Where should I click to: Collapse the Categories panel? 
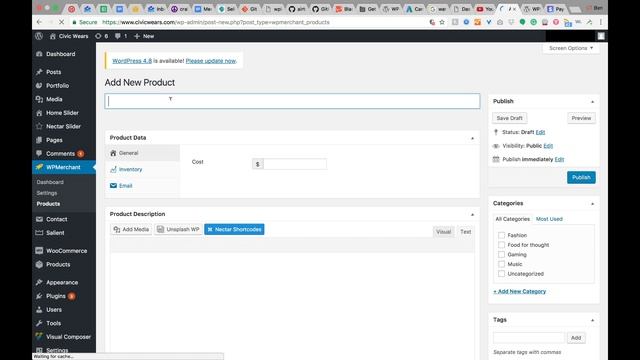click(592, 203)
